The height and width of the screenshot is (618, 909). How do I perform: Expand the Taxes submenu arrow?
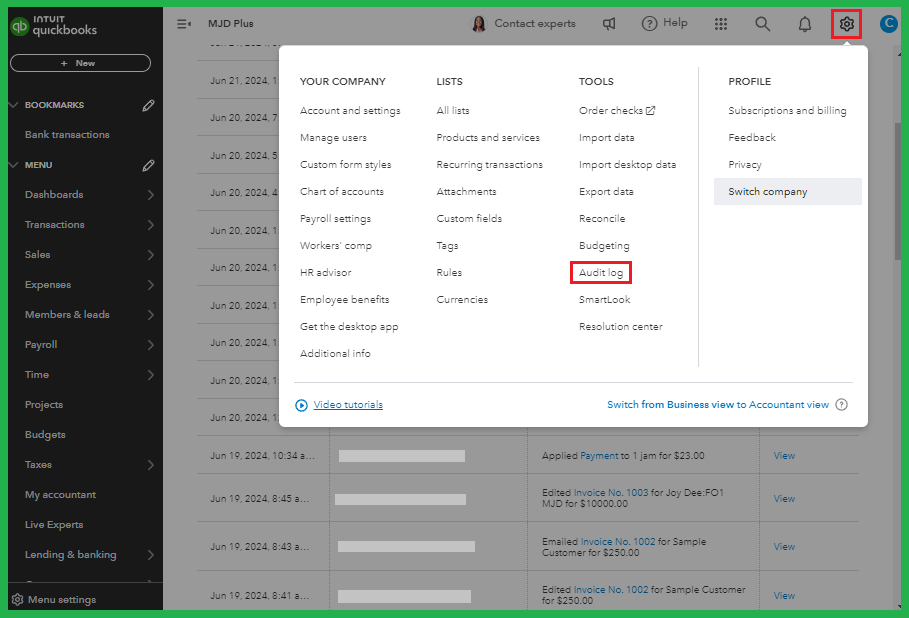point(151,465)
